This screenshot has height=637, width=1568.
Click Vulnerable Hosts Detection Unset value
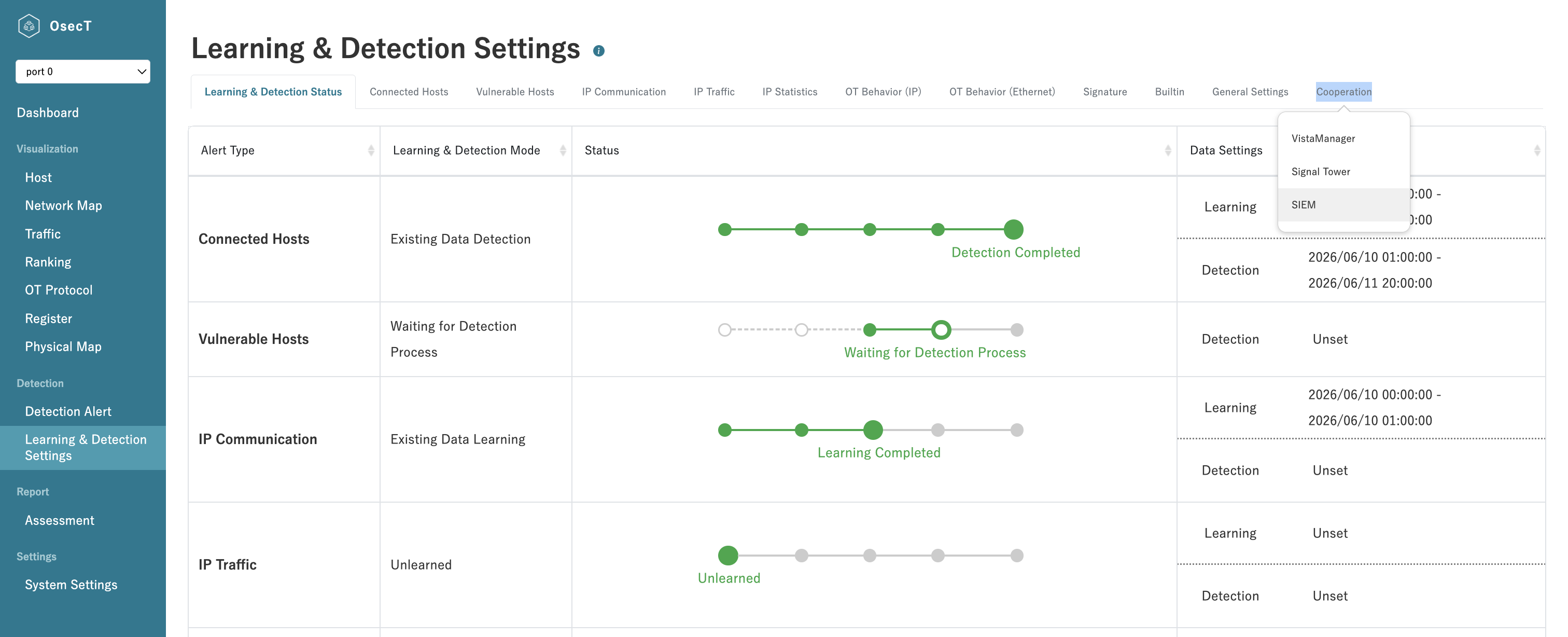pos(1330,339)
